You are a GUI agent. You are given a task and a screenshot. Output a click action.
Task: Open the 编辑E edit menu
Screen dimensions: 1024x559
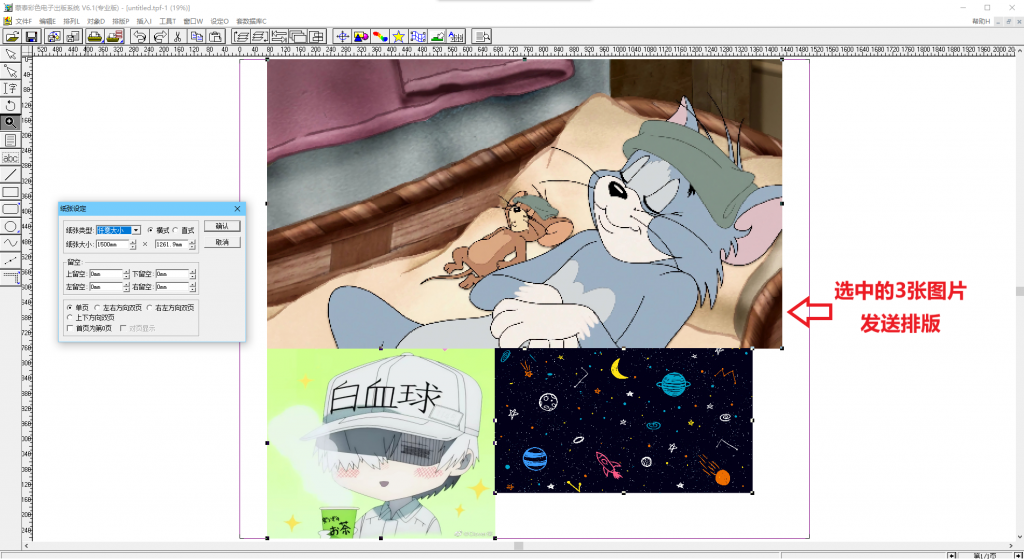(48, 21)
